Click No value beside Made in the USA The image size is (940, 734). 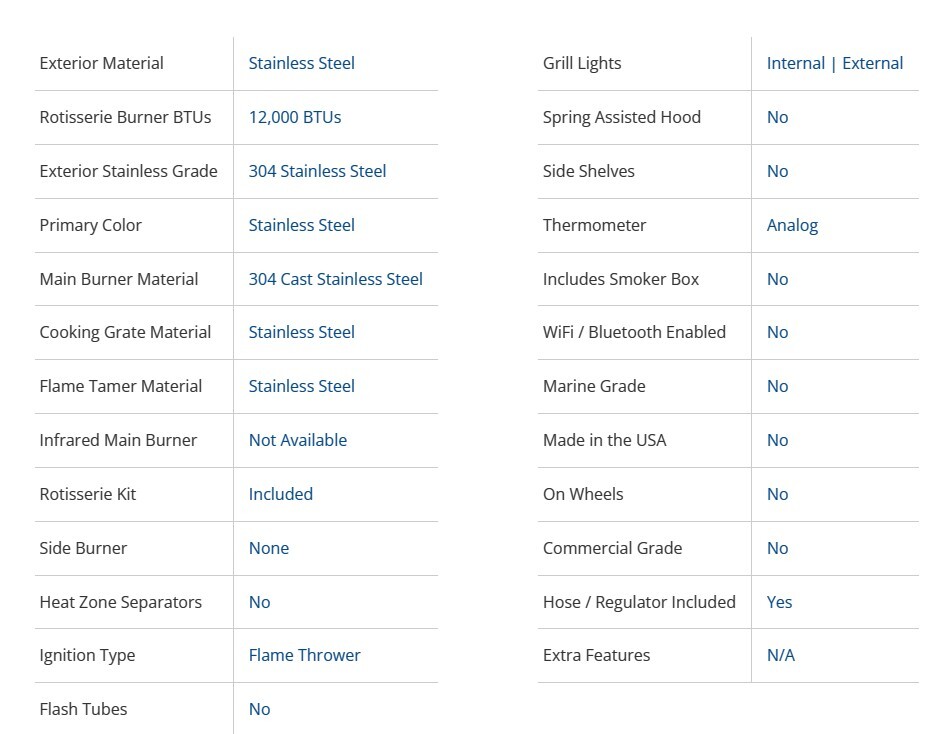coord(777,440)
